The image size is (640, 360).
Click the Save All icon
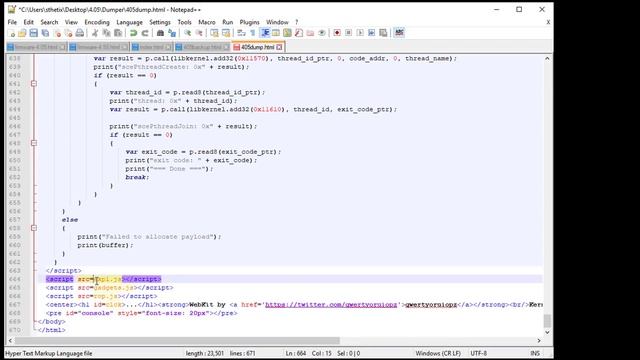coord(45,33)
